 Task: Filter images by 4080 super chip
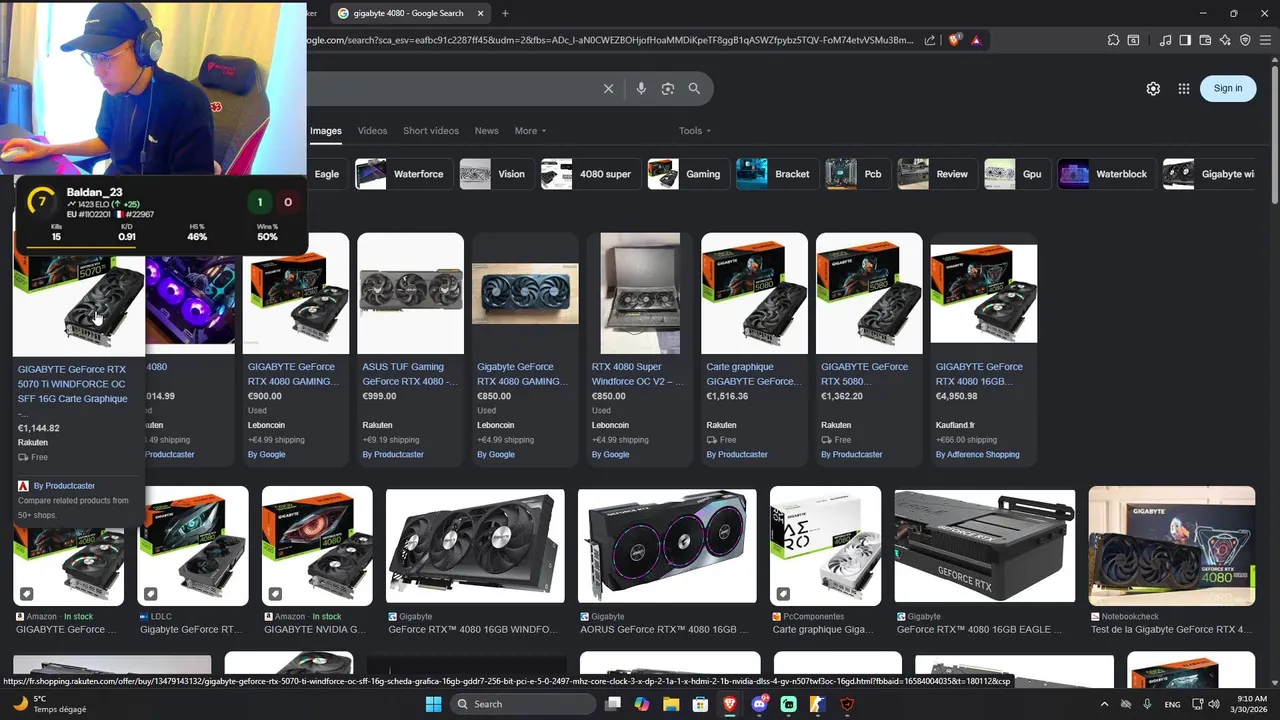(x=590, y=174)
